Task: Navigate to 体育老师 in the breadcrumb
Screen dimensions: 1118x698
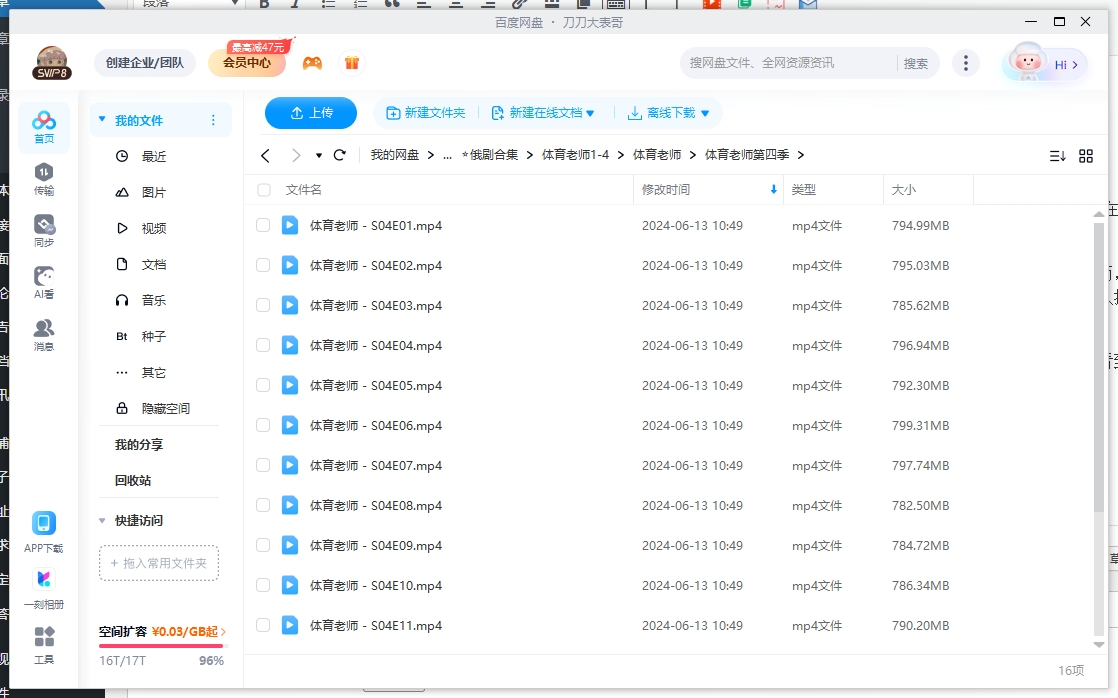Action: [658, 155]
